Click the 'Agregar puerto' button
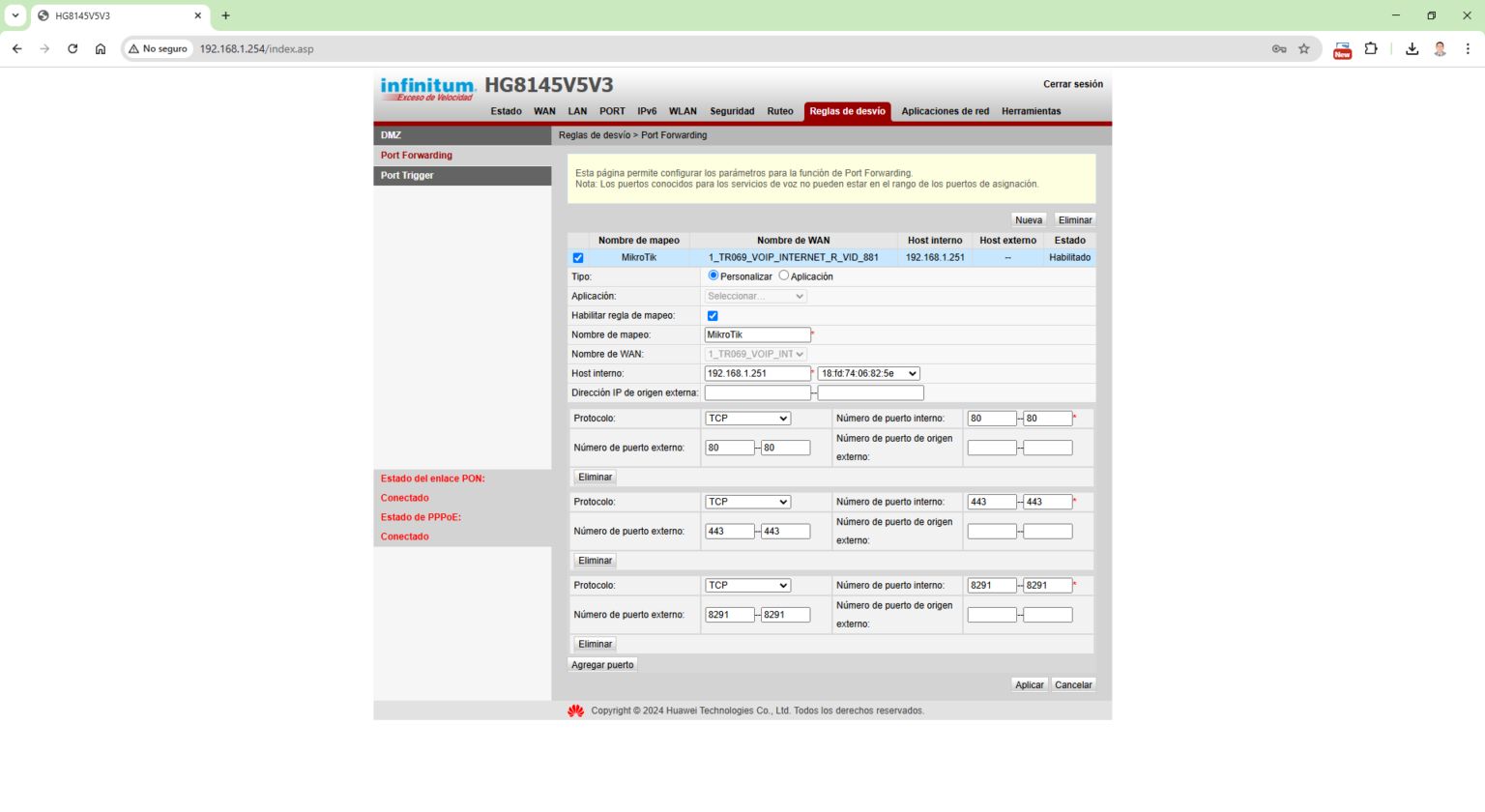1485x812 pixels. (601, 664)
